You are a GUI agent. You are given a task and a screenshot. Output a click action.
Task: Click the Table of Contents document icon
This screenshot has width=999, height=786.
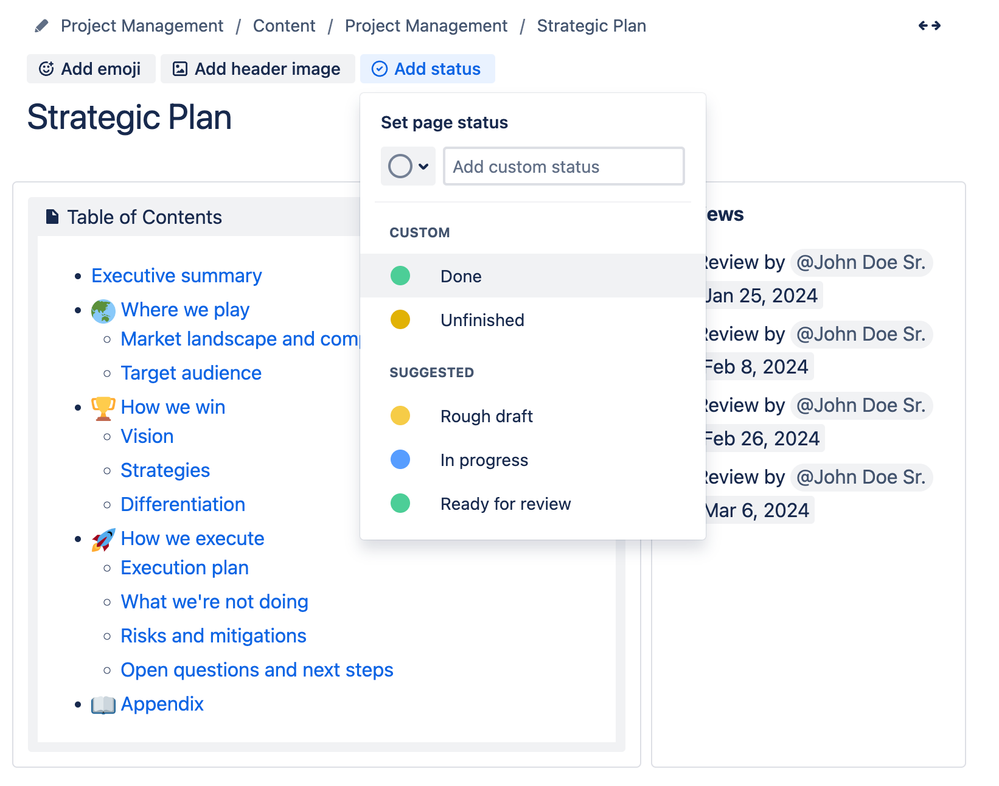click(52, 217)
